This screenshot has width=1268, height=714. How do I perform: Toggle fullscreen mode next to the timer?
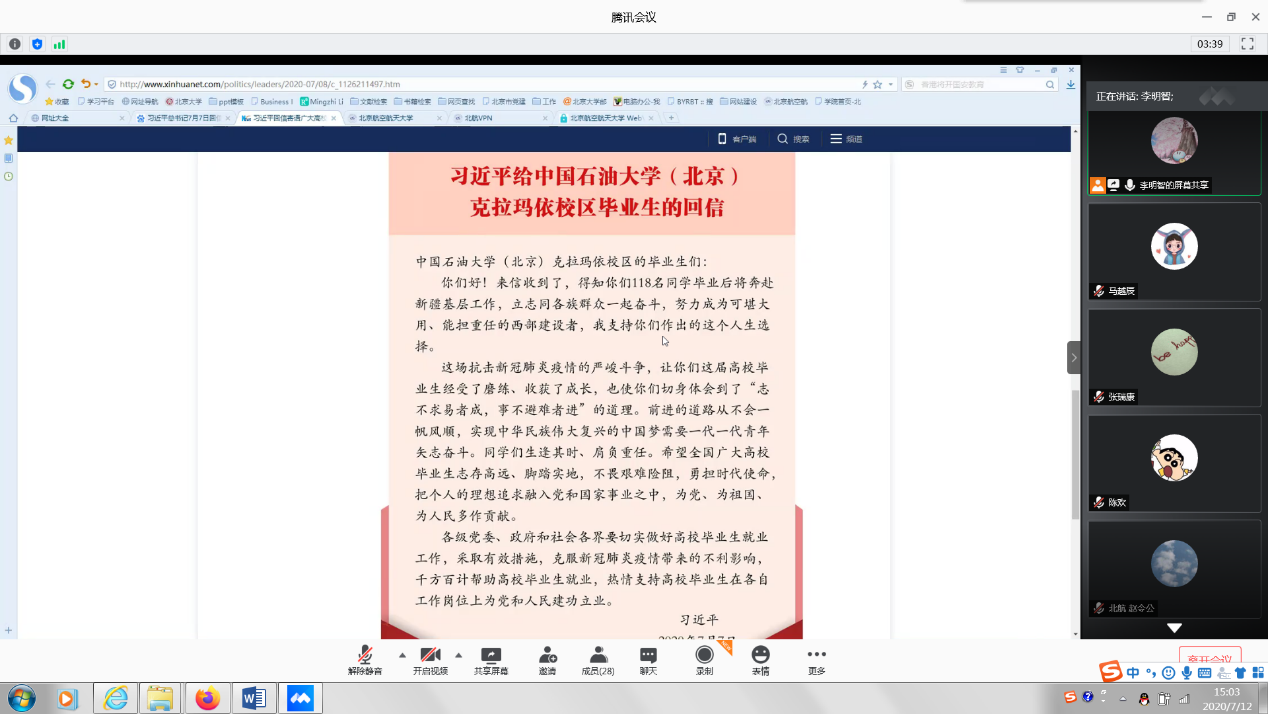(1247, 44)
